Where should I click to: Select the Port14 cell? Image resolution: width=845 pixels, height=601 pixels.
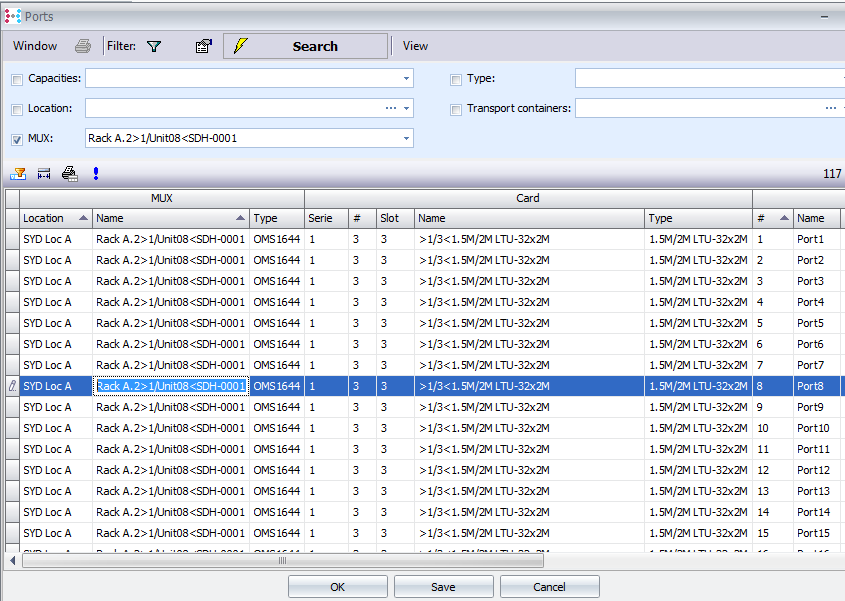[818, 513]
